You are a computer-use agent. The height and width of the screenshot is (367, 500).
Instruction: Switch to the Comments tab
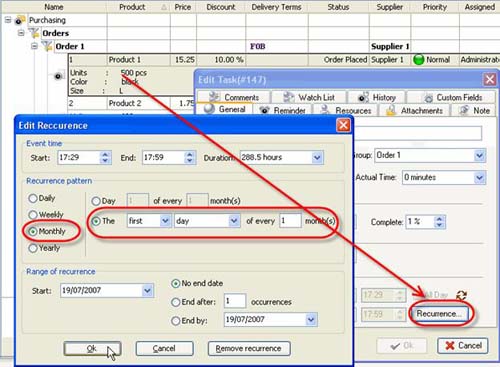233,97
